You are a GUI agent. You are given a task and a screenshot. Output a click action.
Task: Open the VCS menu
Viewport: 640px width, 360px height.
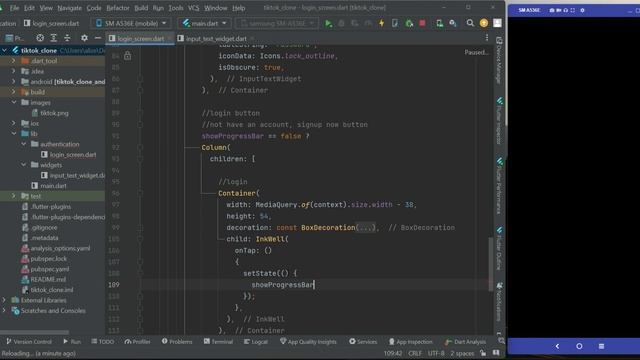pos(193,8)
